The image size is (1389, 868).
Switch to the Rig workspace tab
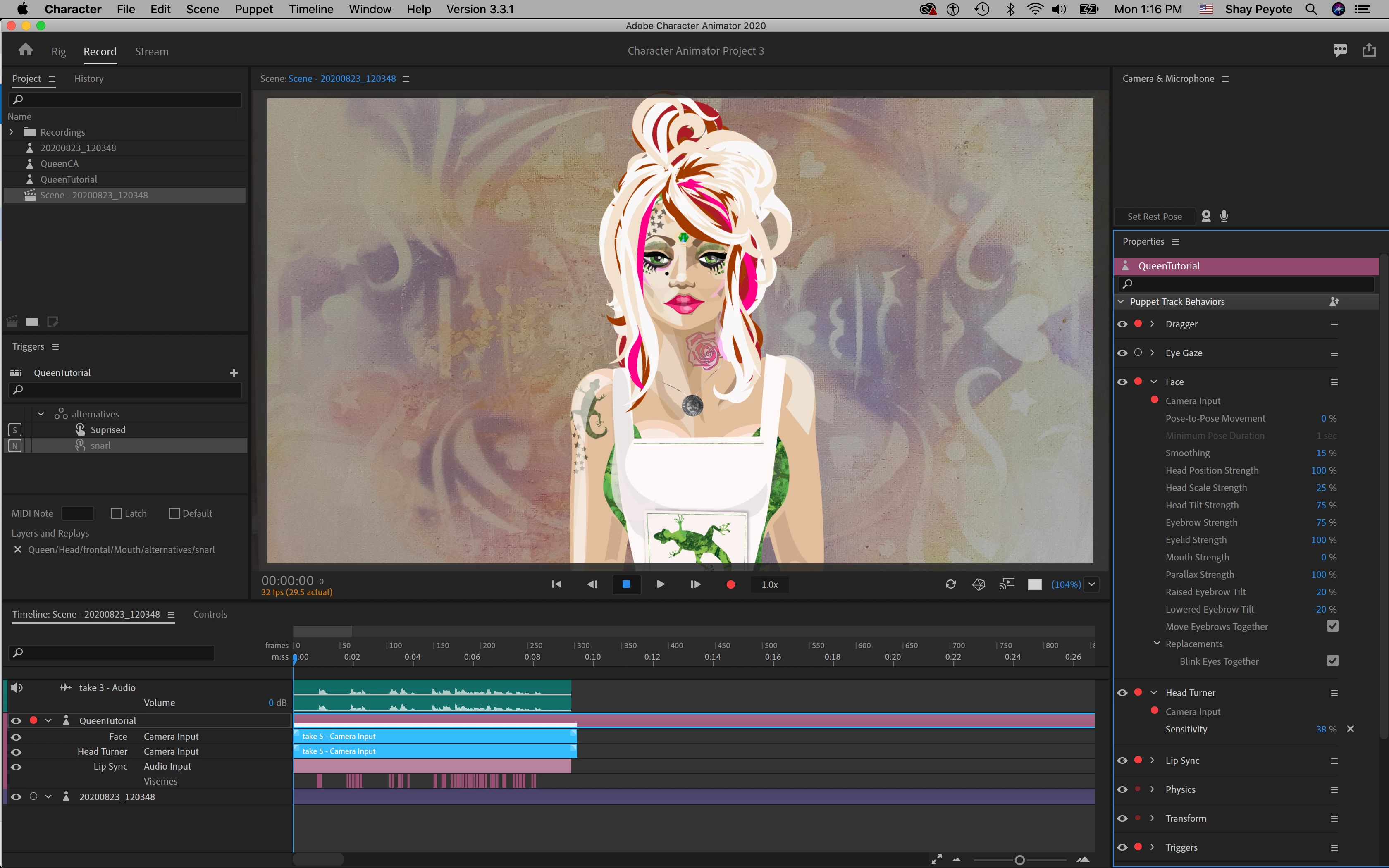click(59, 52)
